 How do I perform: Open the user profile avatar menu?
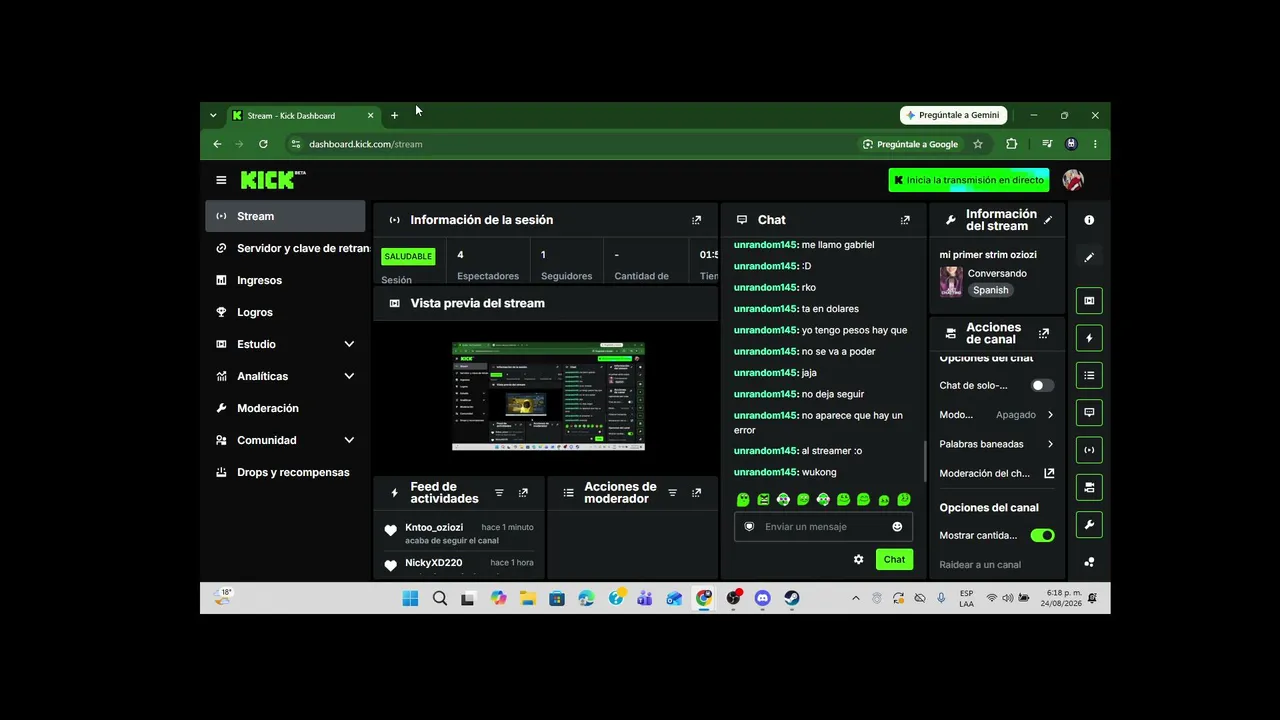[x=1073, y=180]
